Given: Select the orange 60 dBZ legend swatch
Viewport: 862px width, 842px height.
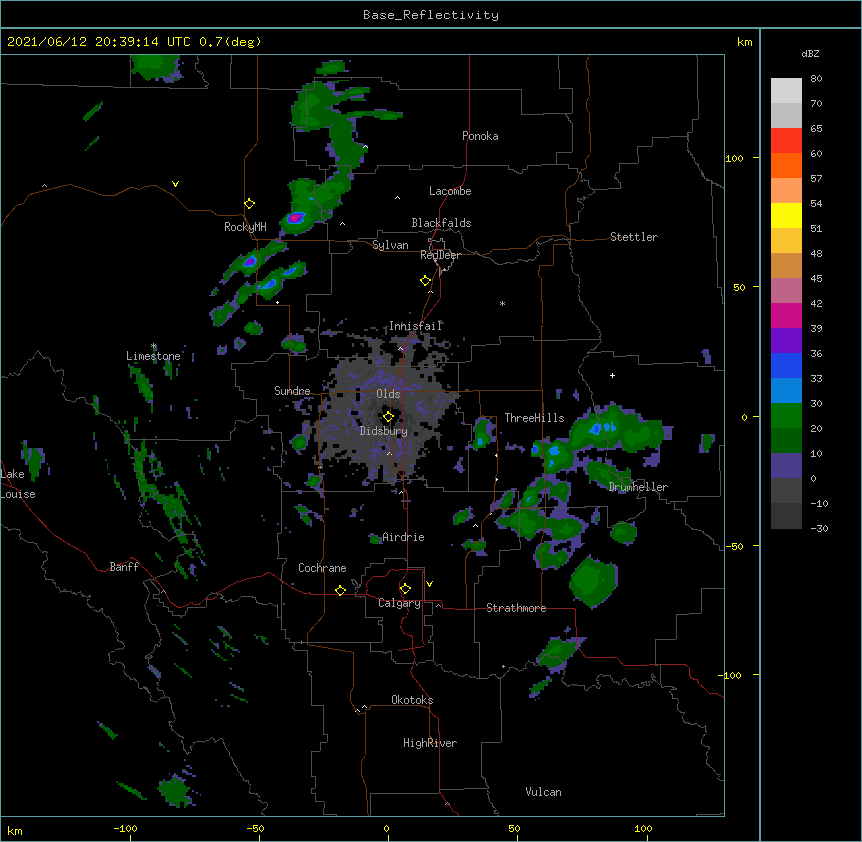Looking at the screenshot, I should 786,165.
